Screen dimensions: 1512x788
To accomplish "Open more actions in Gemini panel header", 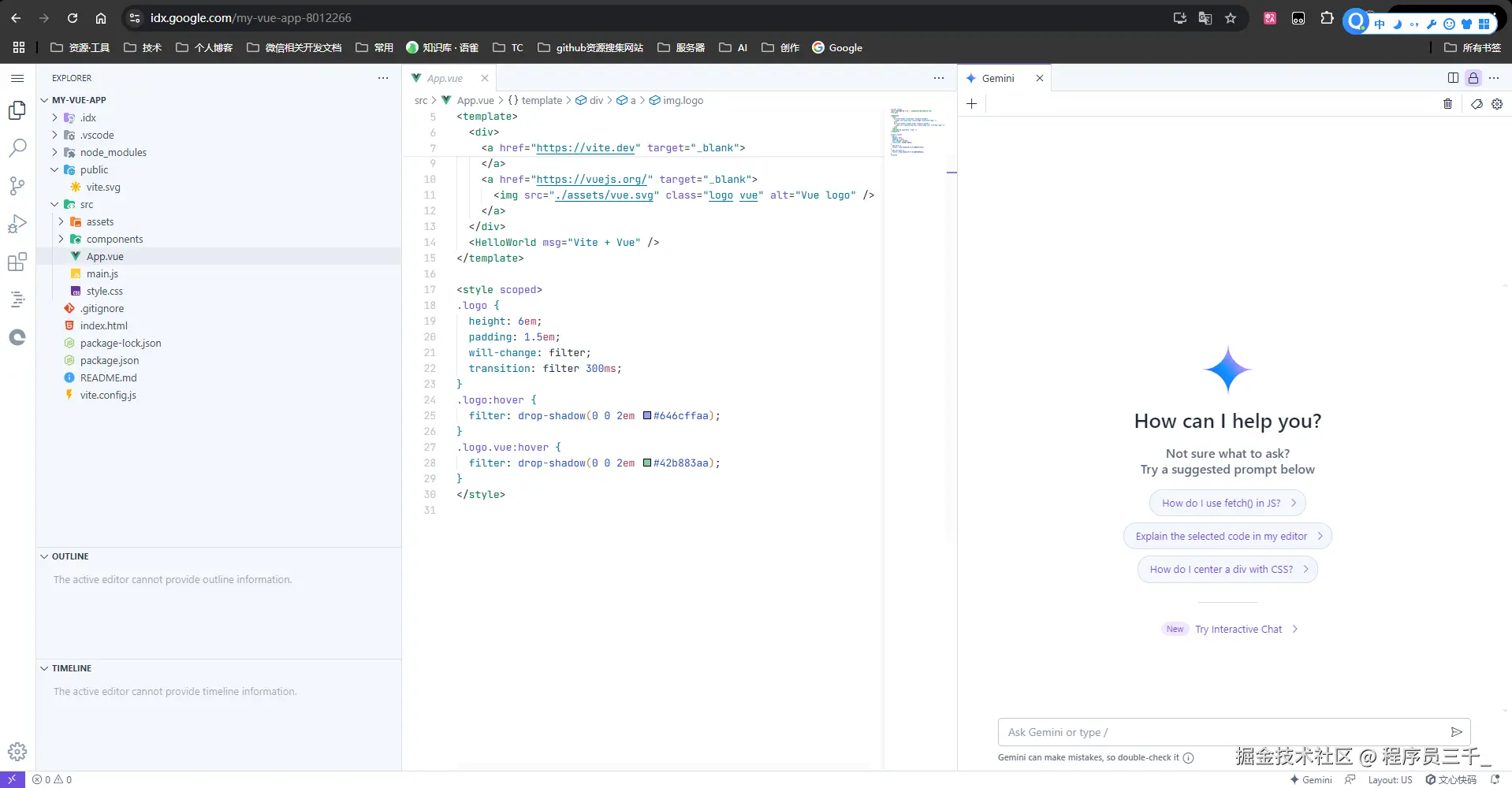I will 1494,78.
